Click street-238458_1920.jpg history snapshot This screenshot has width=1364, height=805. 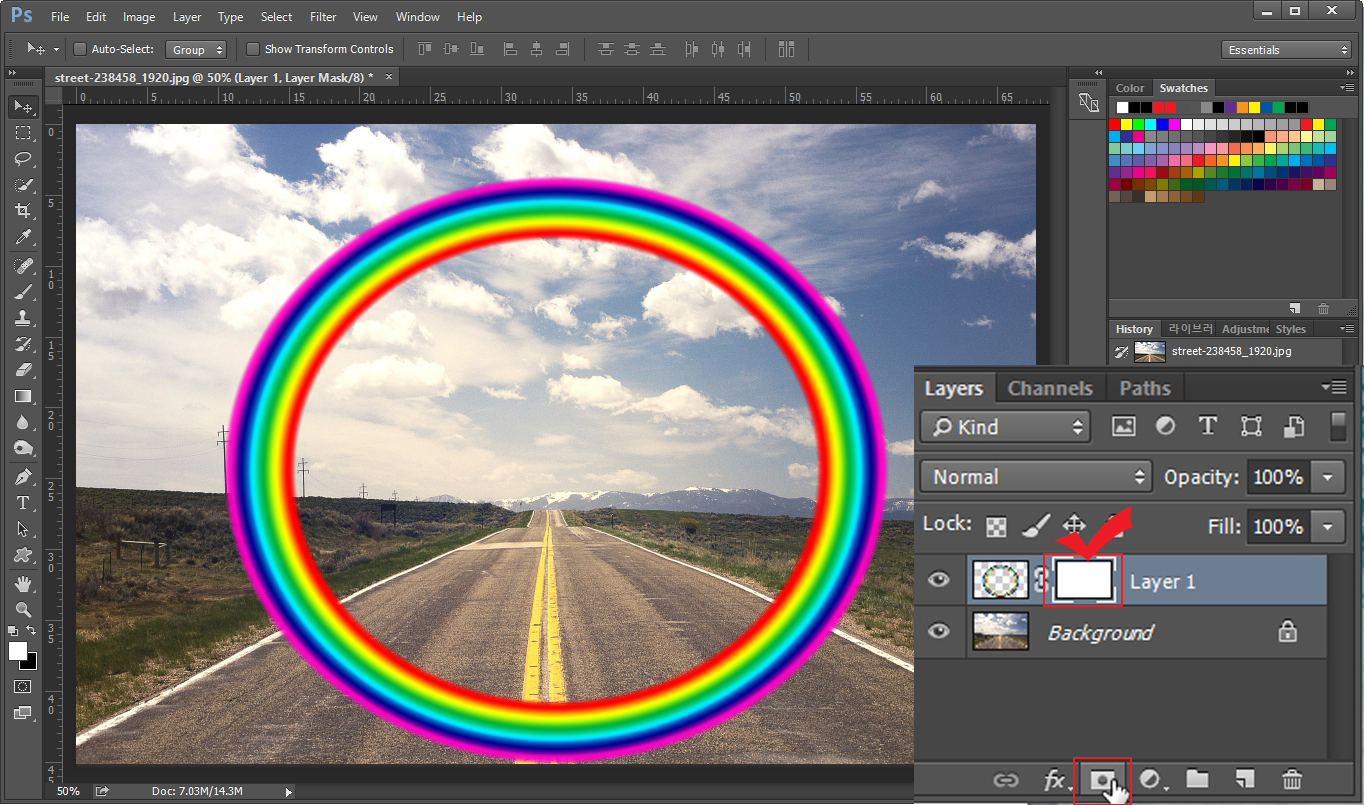point(1231,352)
